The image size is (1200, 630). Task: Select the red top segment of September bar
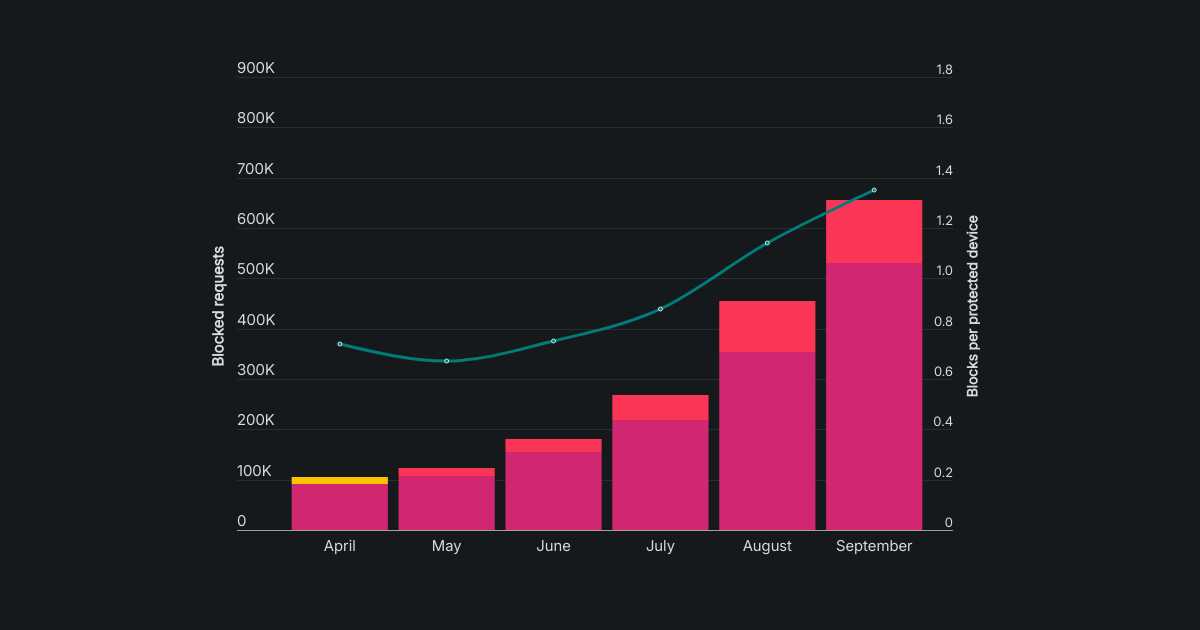point(874,231)
